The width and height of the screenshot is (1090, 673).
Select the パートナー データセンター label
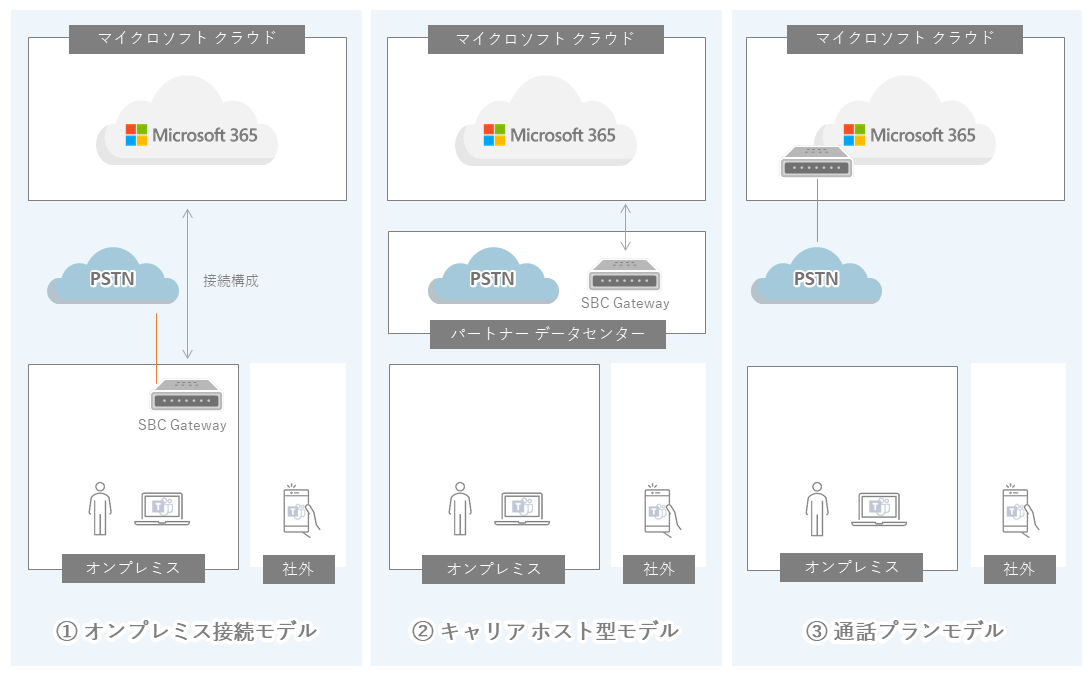[x=548, y=334]
